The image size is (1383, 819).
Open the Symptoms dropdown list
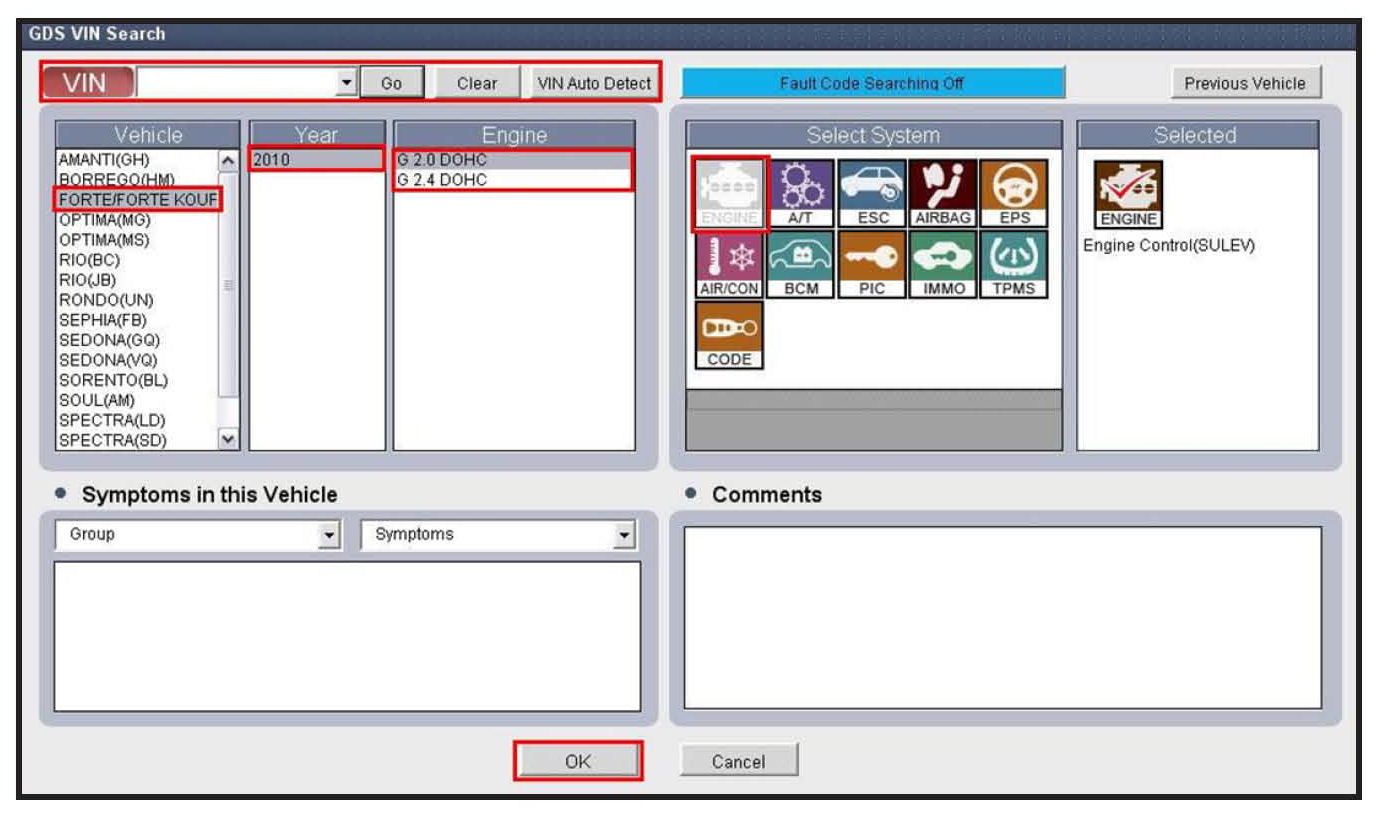(625, 535)
